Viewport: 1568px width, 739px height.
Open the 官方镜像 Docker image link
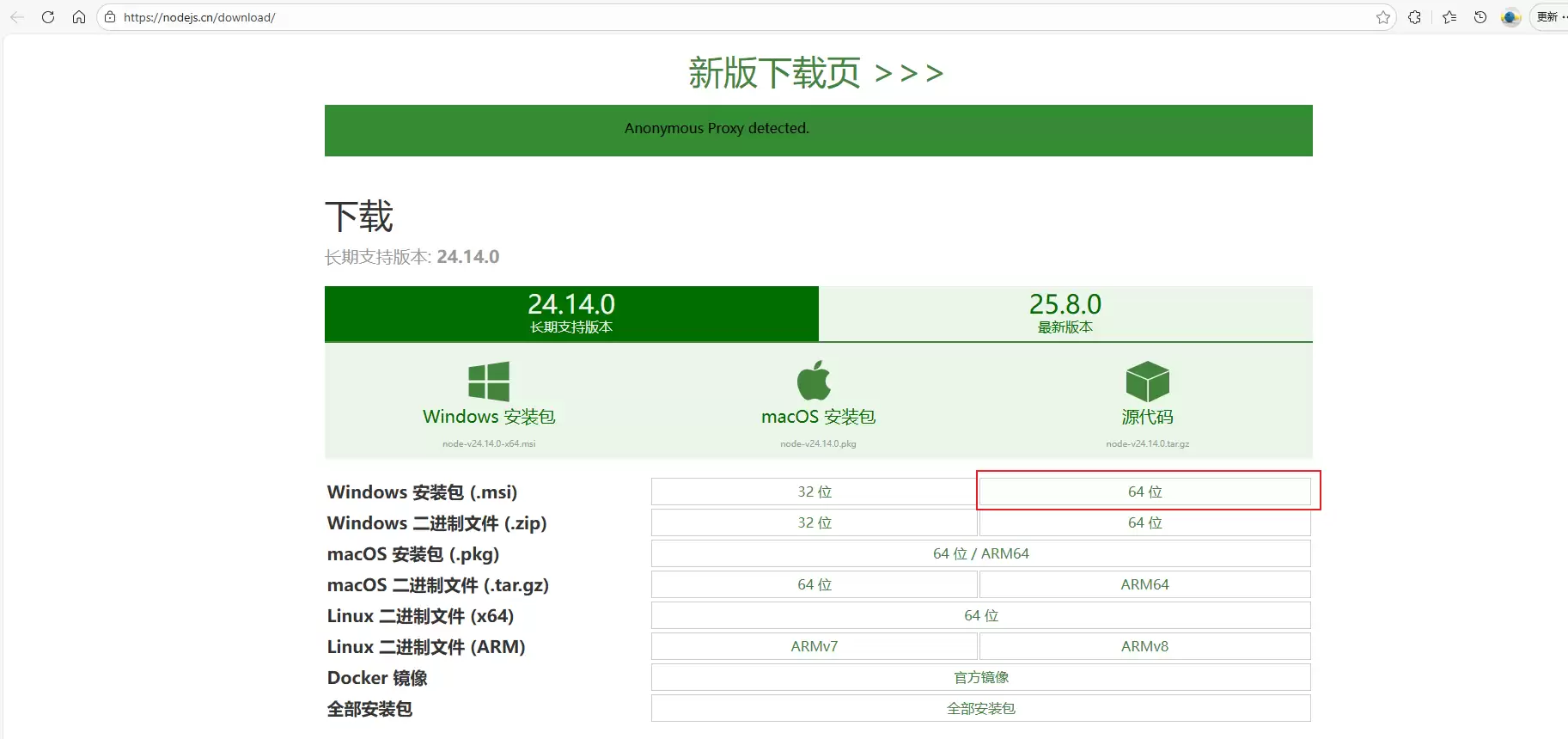pos(980,677)
